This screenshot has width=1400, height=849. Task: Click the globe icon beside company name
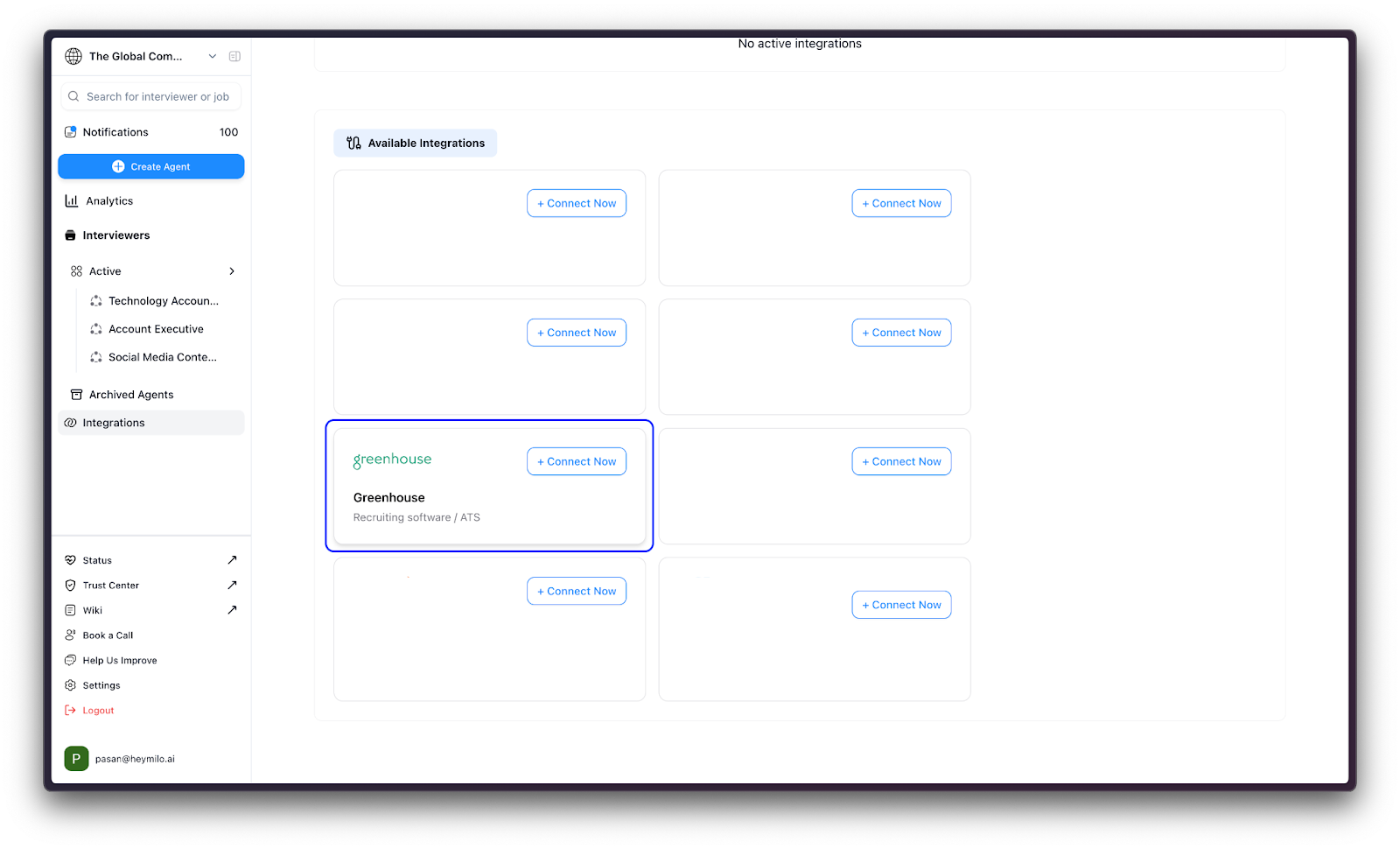[73, 56]
